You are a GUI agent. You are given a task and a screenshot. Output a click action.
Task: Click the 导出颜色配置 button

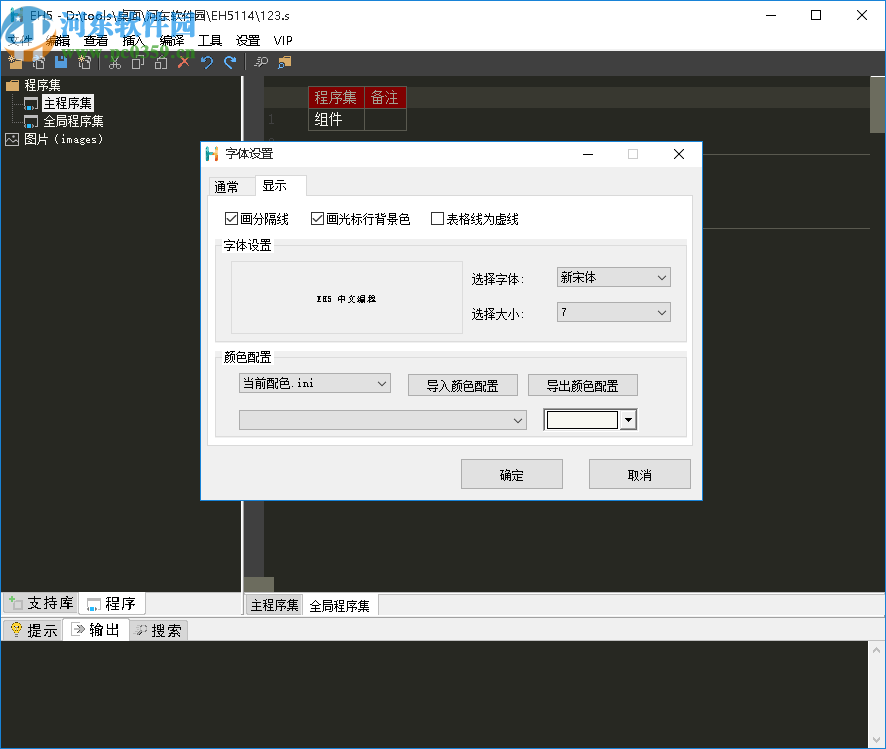point(583,384)
